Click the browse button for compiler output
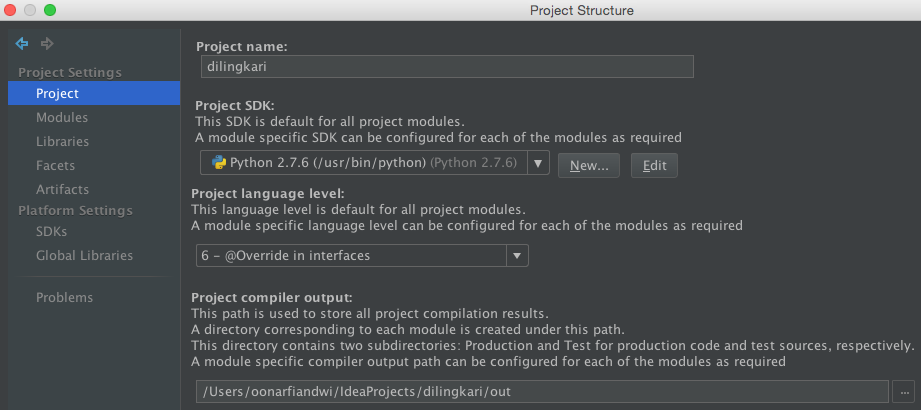This screenshot has width=921, height=410. (905, 392)
